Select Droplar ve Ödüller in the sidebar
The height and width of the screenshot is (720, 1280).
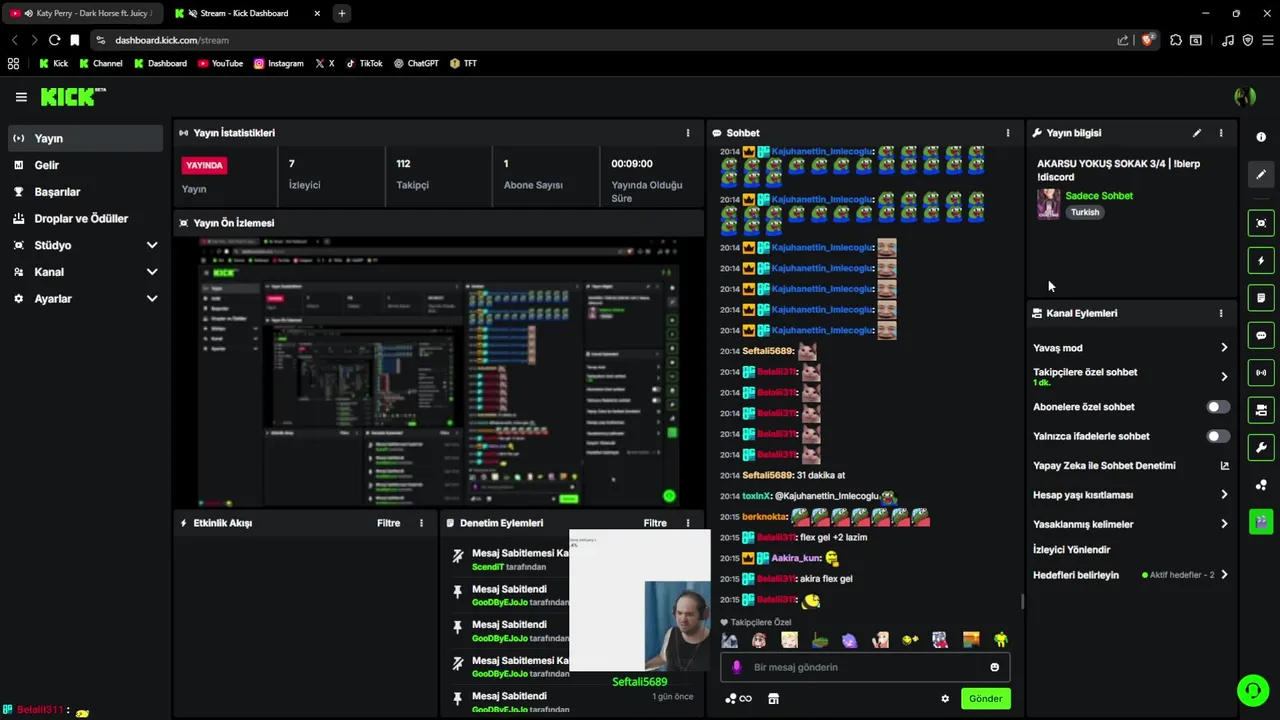point(85,218)
